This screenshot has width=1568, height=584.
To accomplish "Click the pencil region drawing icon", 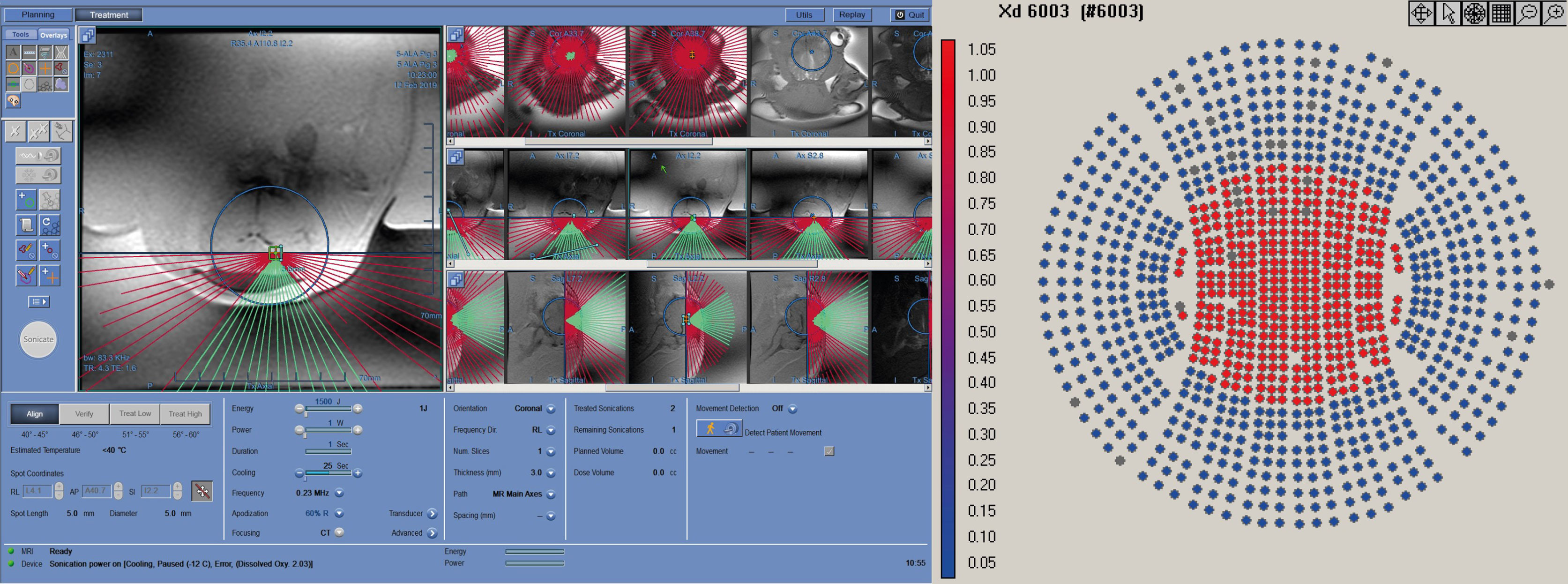I will tap(26, 275).
